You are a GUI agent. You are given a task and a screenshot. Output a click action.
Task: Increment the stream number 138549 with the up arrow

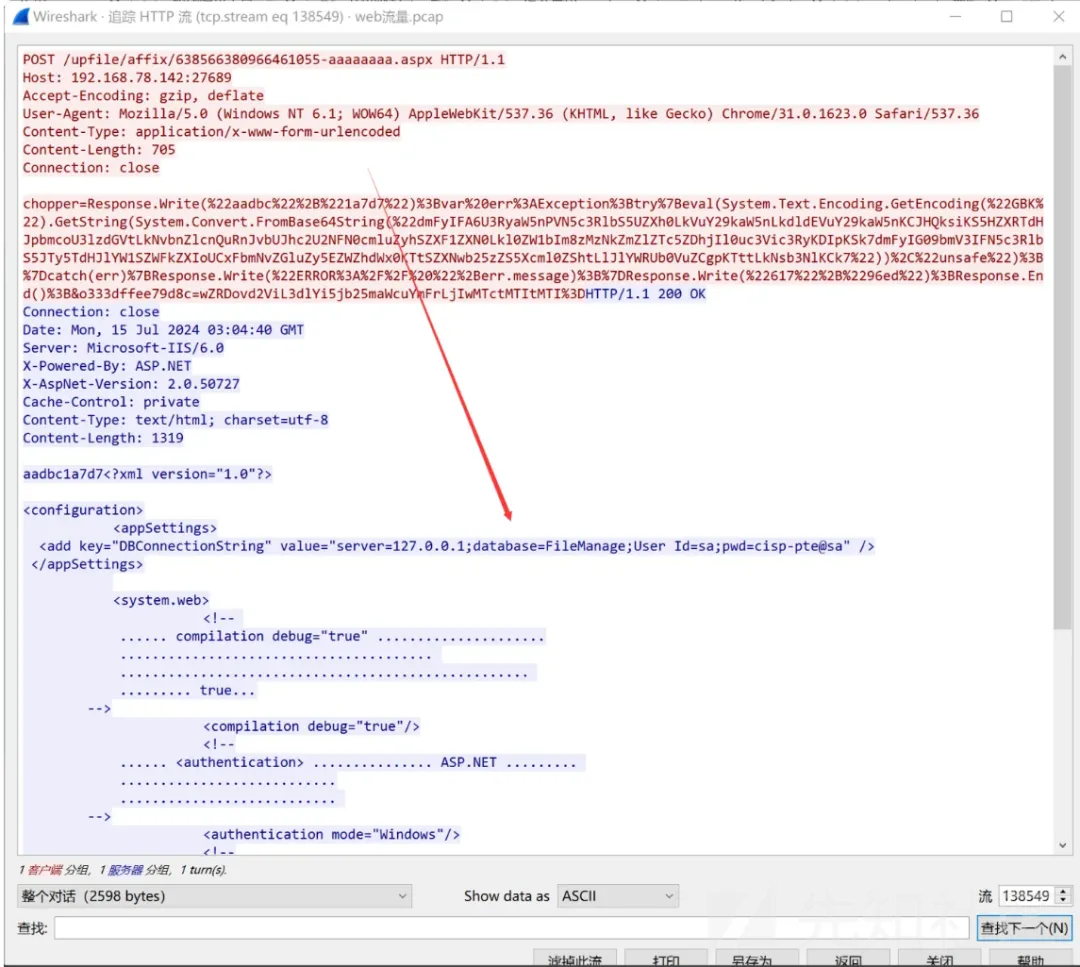click(x=1063, y=891)
